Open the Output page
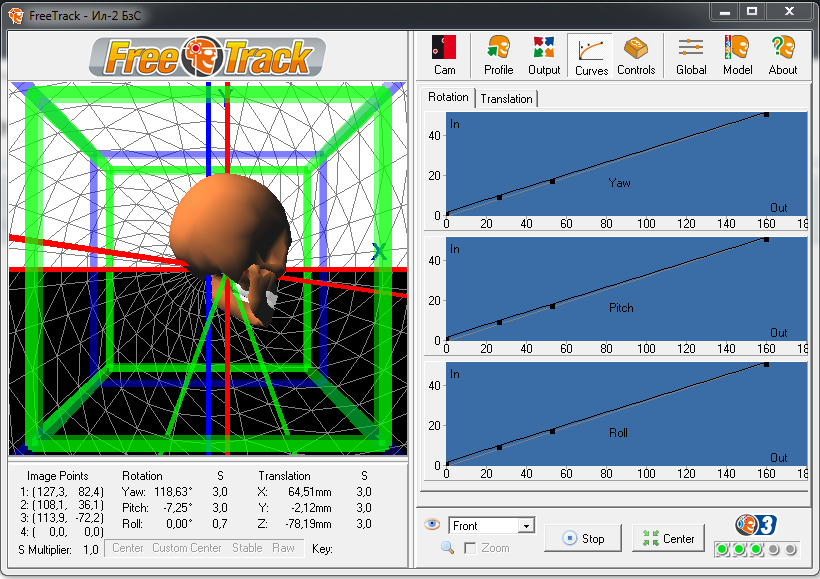This screenshot has width=820, height=579. 544,55
